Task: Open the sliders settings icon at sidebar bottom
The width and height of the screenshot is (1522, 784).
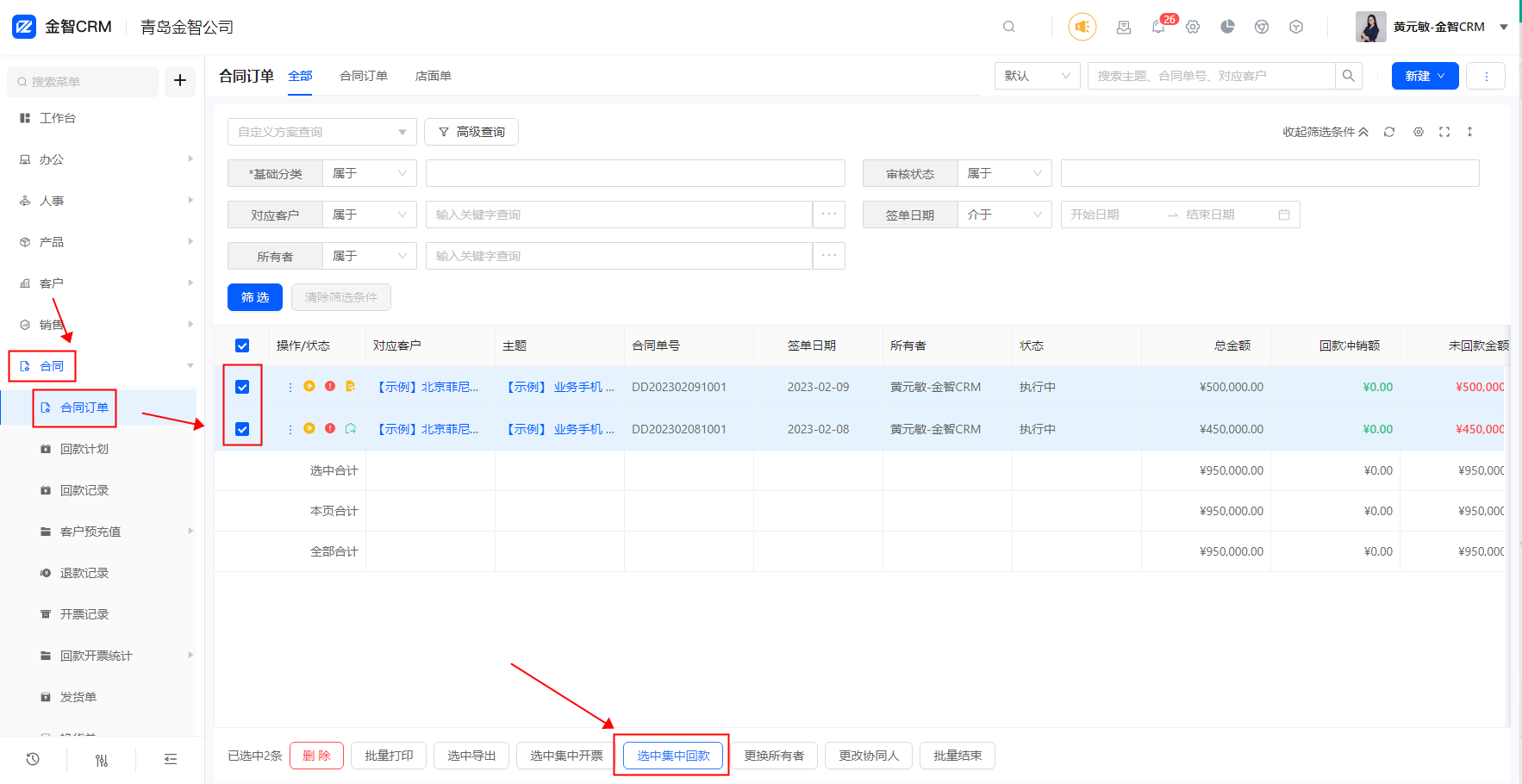Action: click(102, 760)
